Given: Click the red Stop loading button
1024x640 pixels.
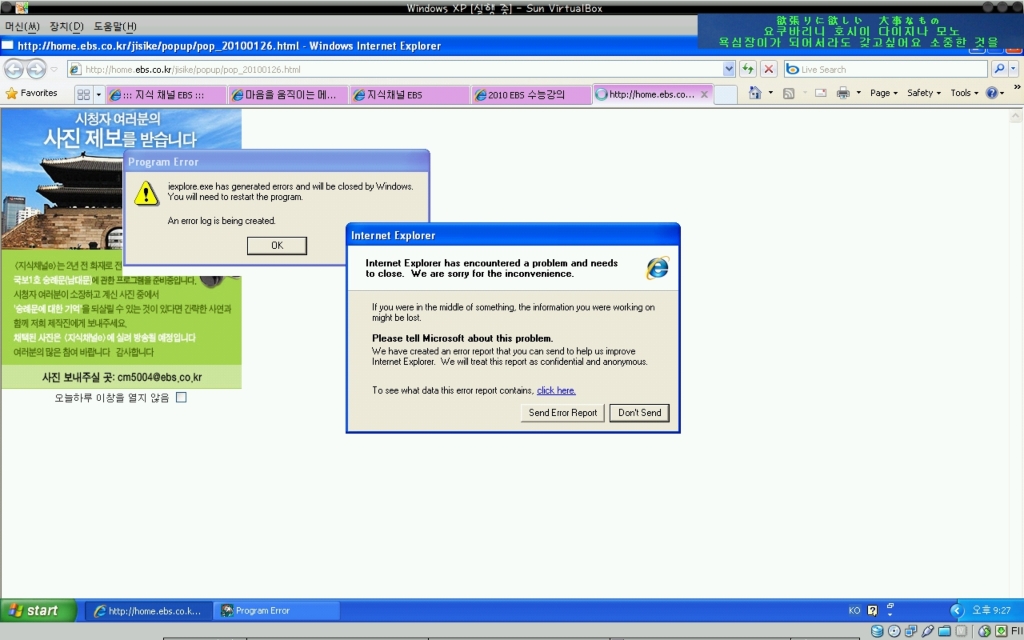Looking at the screenshot, I should (x=769, y=69).
